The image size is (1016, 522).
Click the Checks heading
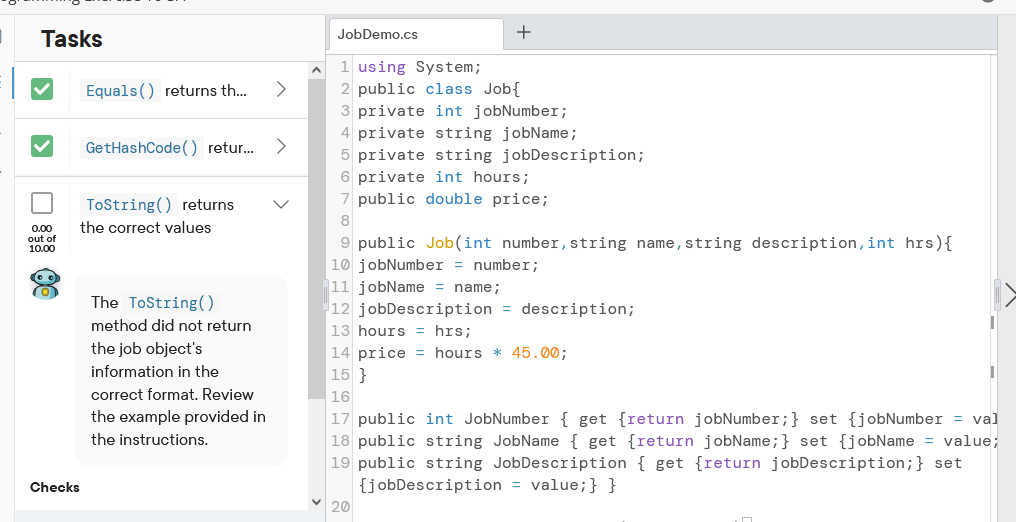click(x=55, y=488)
